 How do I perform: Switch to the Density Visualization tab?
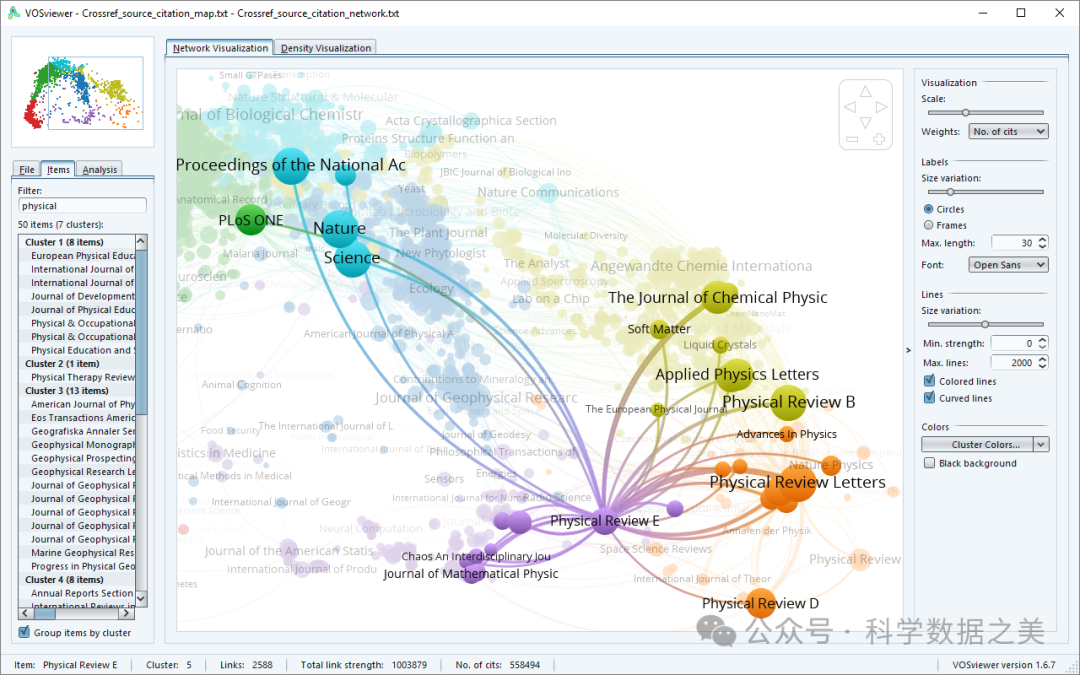pyautogui.click(x=326, y=48)
